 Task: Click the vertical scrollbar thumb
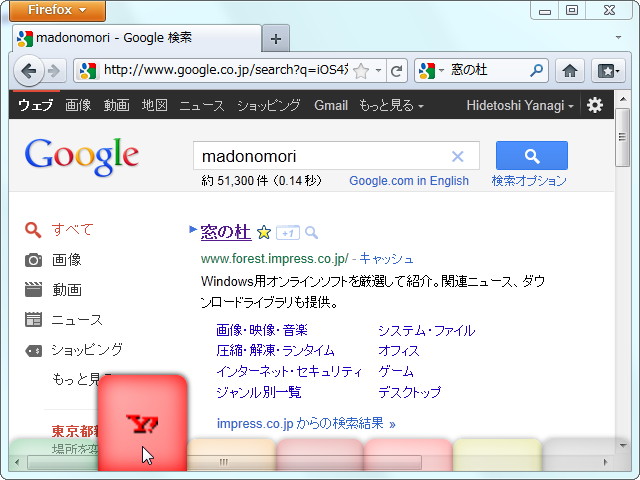(623, 138)
